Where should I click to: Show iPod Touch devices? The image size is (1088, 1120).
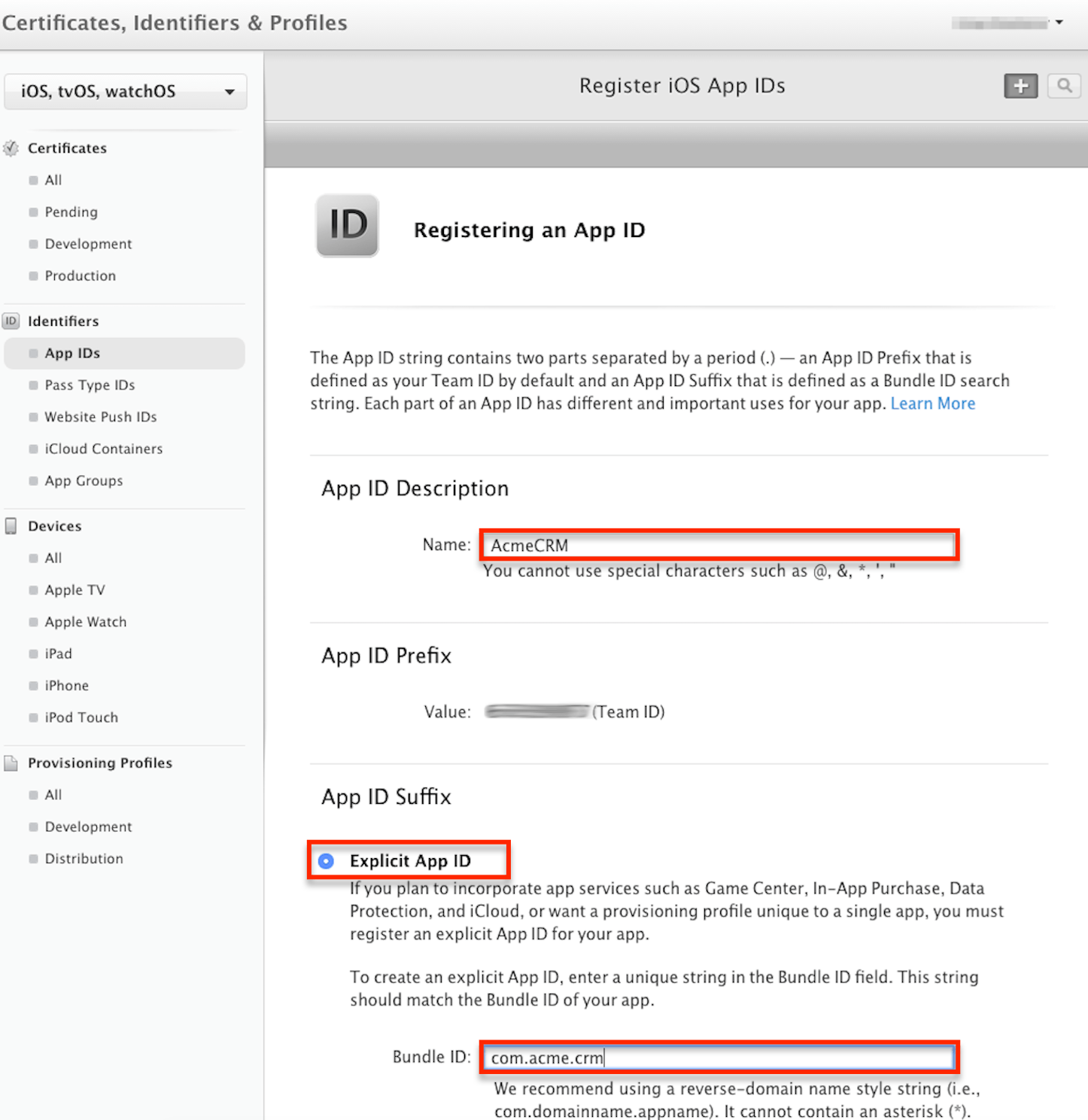tap(81, 718)
